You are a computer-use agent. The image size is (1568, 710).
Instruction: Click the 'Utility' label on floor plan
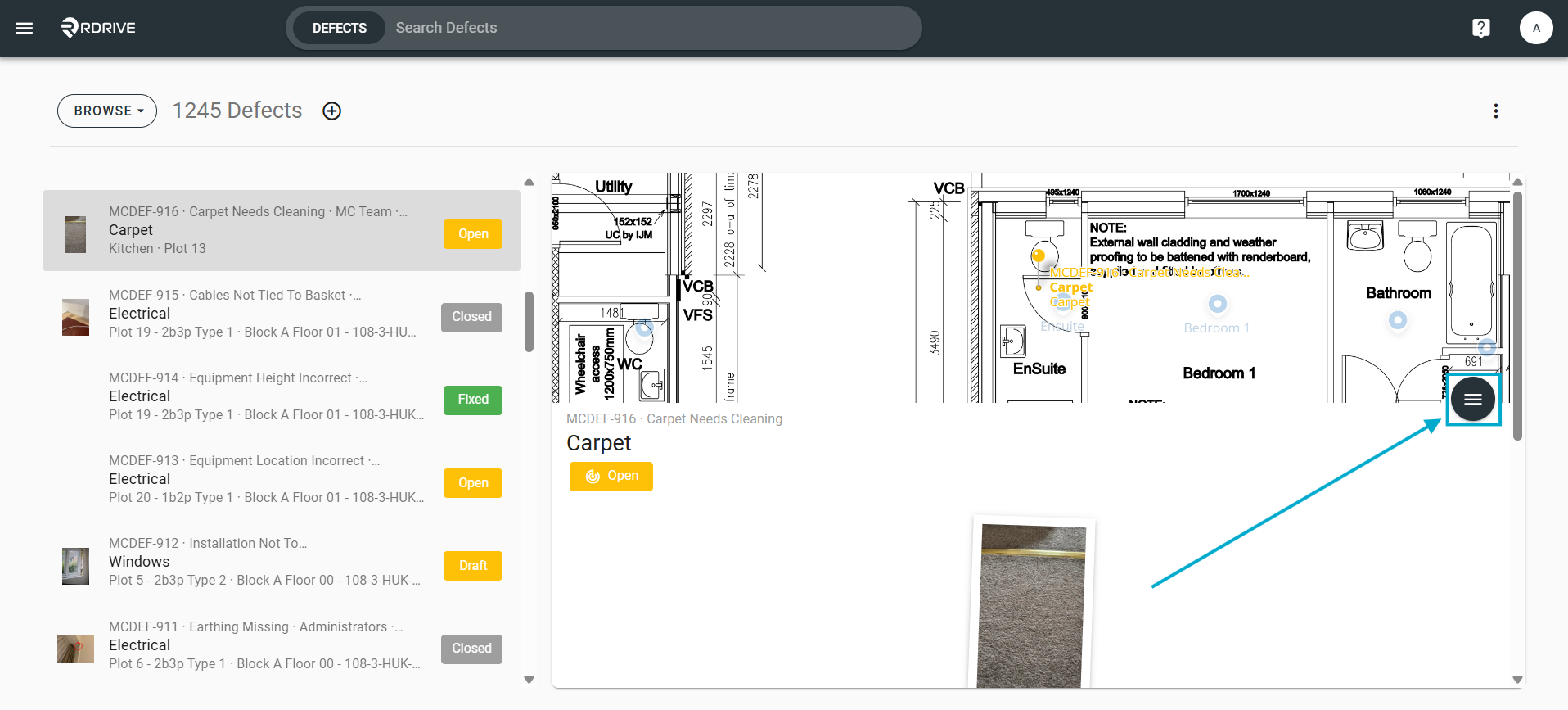click(614, 187)
